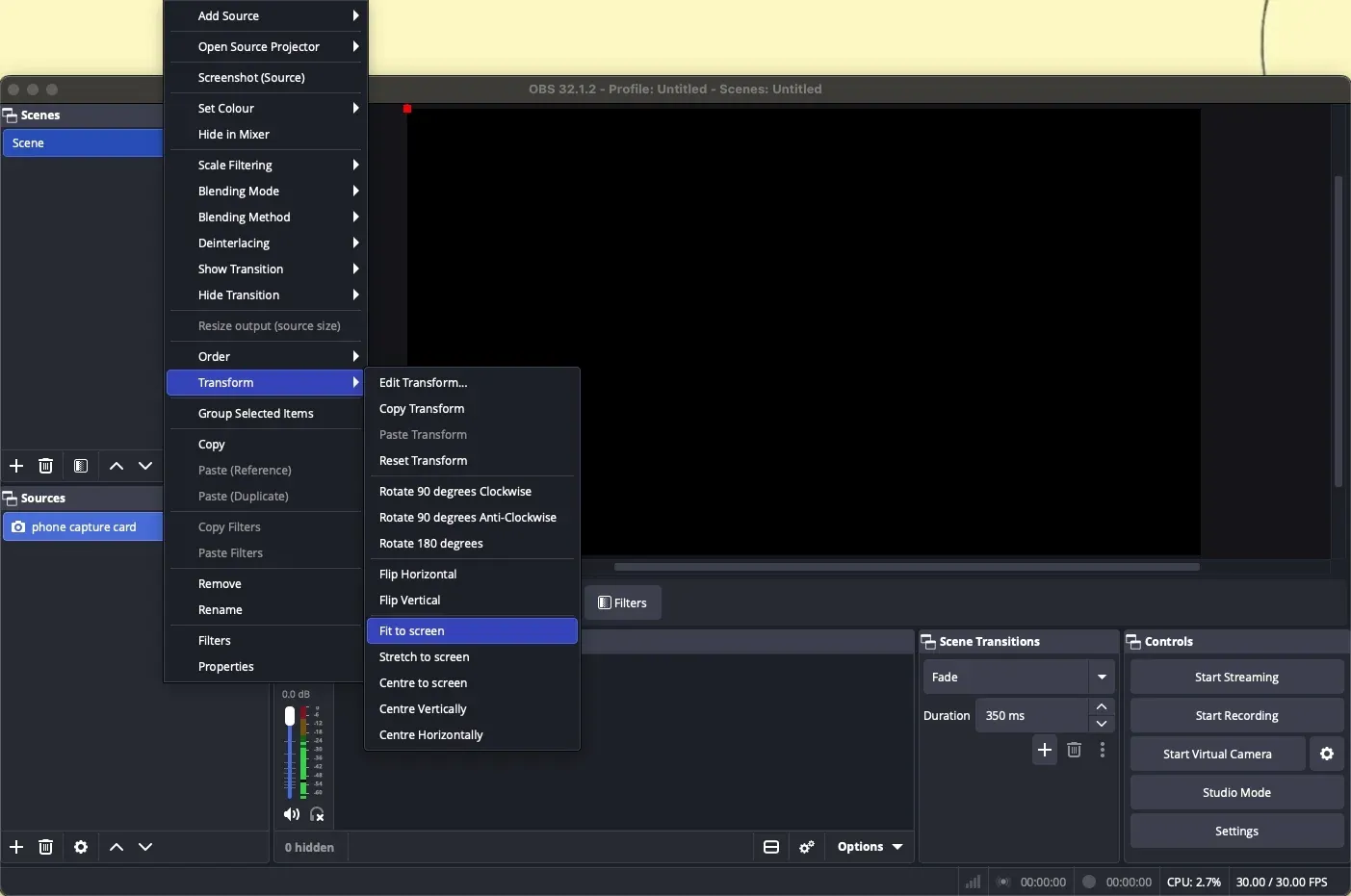
Task: Open virtual camera settings gear
Action: pos(1328,755)
